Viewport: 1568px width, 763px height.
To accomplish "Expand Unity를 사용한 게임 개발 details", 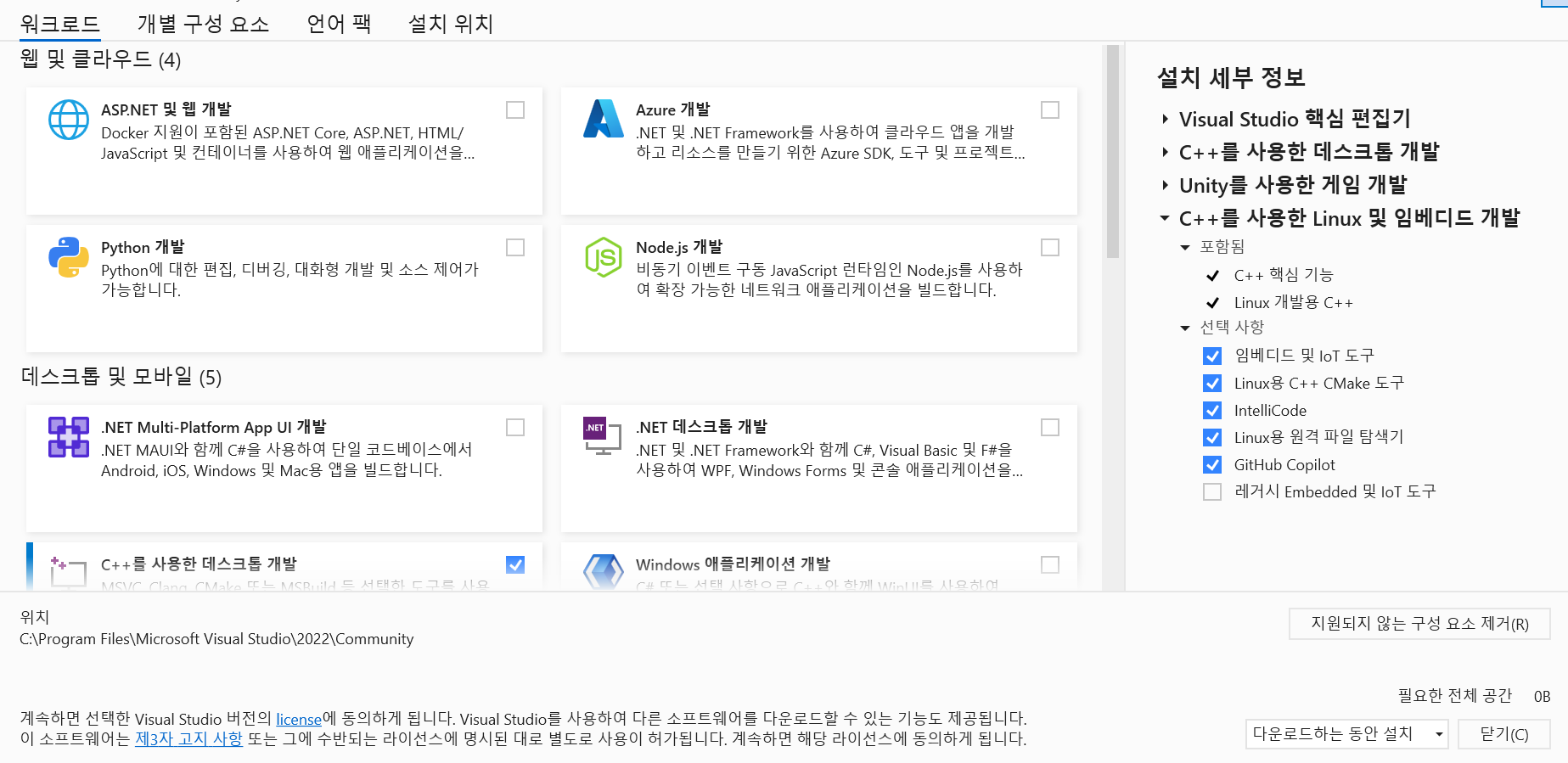I will (x=1166, y=186).
